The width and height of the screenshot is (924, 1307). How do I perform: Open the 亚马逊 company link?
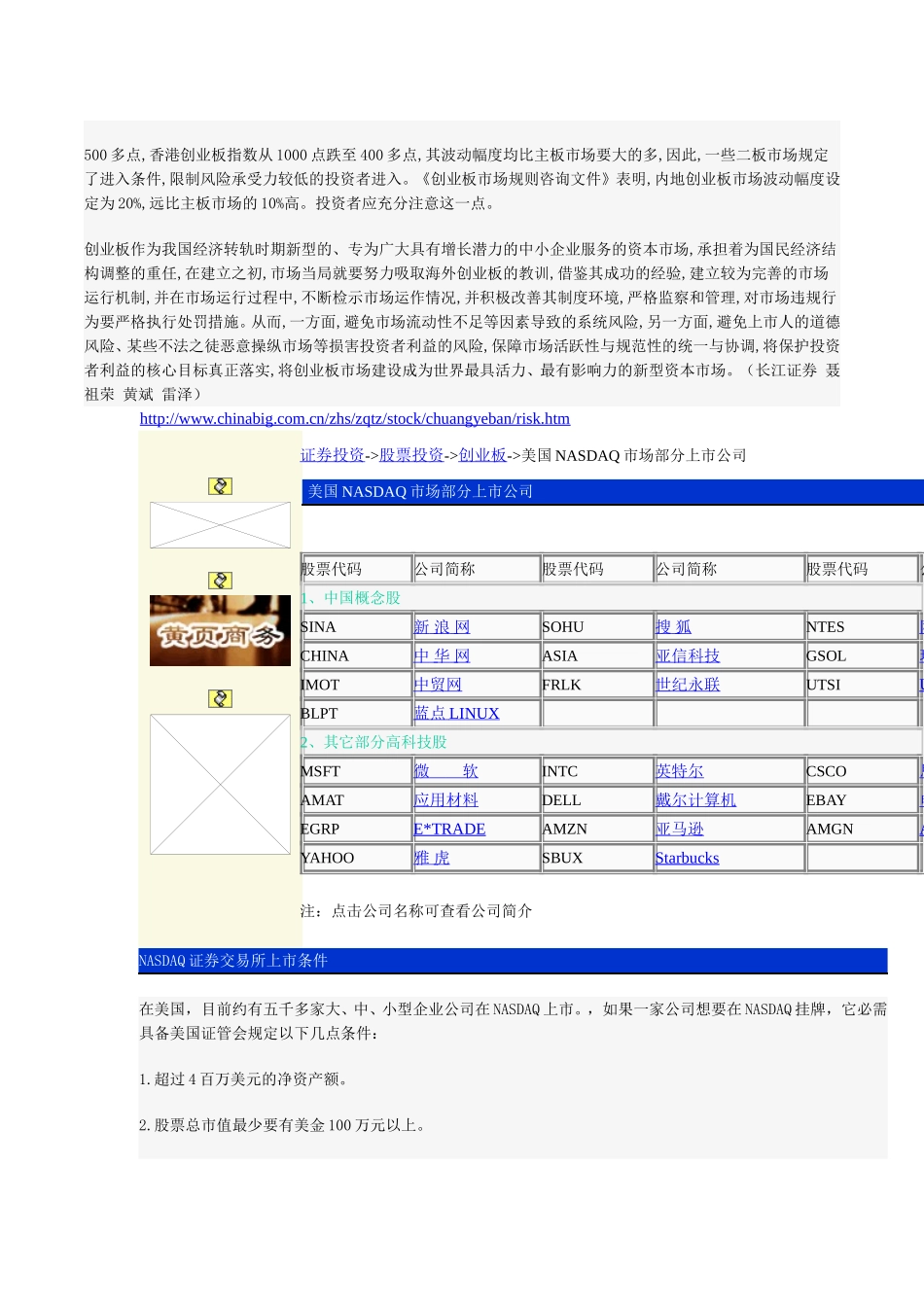pyautogui.click(x=680, y=830)
